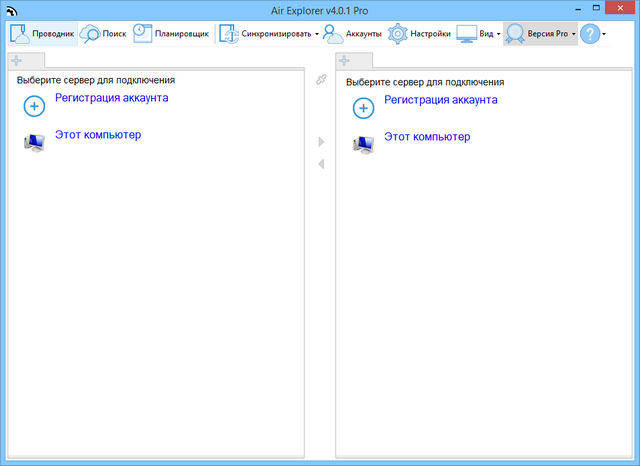Open right pane Этот компьютер link
Image resolution: width=640 pixels, height=466 pixels.
tap(427, 137)
